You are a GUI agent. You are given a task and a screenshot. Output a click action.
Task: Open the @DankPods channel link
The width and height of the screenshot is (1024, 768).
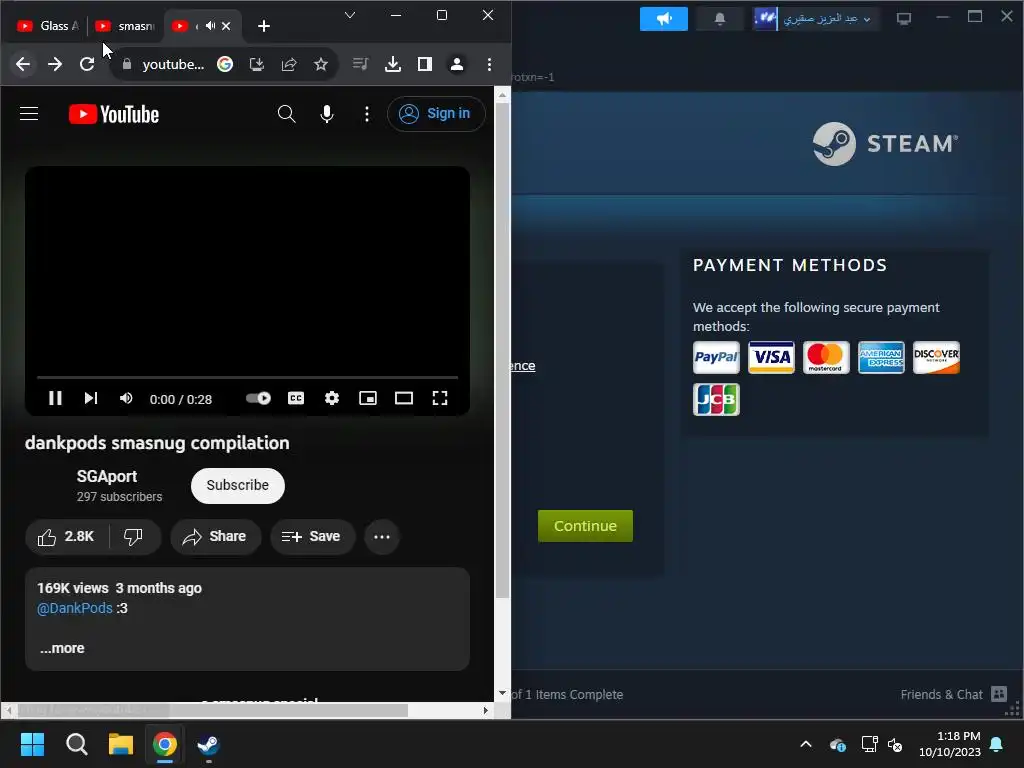coord(74,608)
